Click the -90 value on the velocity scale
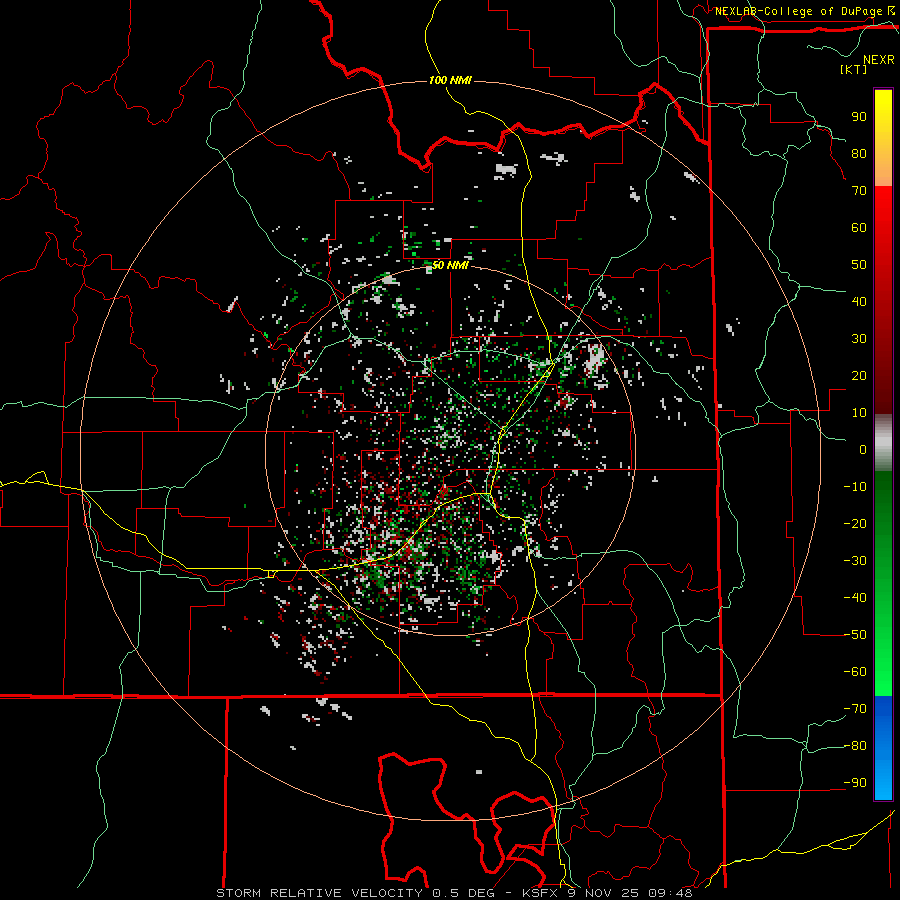This screenshot has height=900, width=900. coord(855,783)
